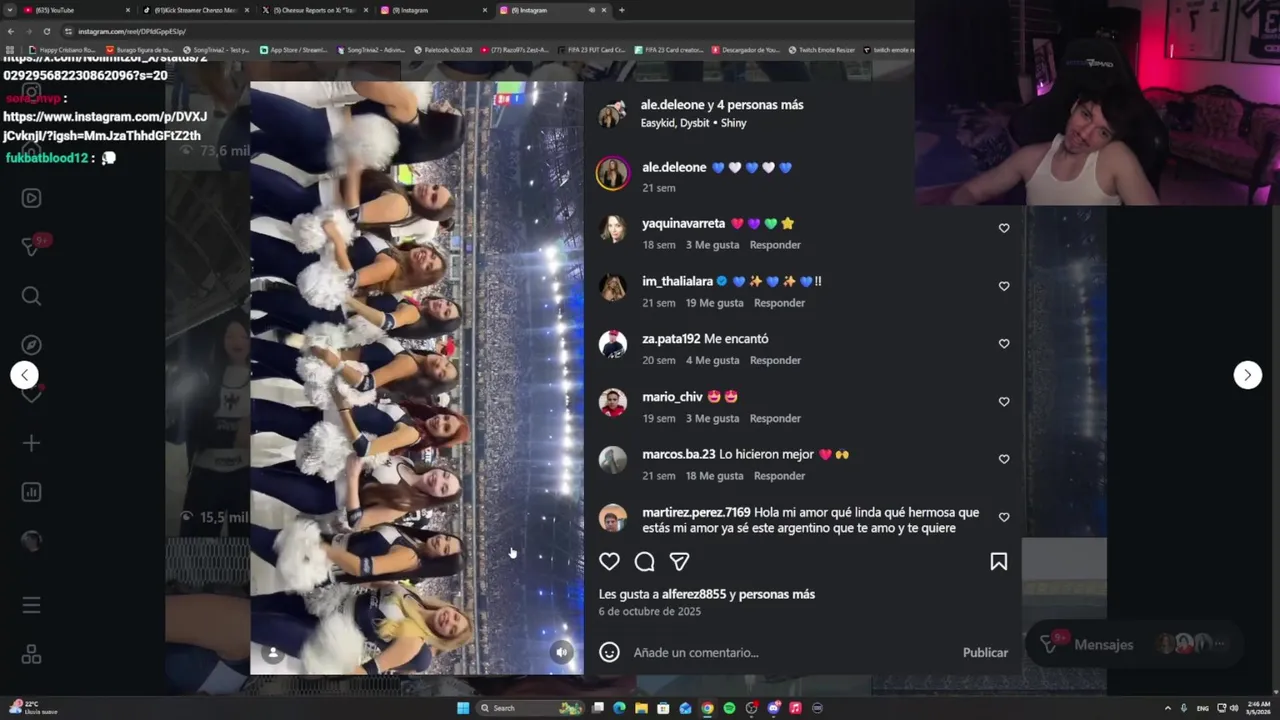Open the Windows Start menu

click(x=462, y=708)
